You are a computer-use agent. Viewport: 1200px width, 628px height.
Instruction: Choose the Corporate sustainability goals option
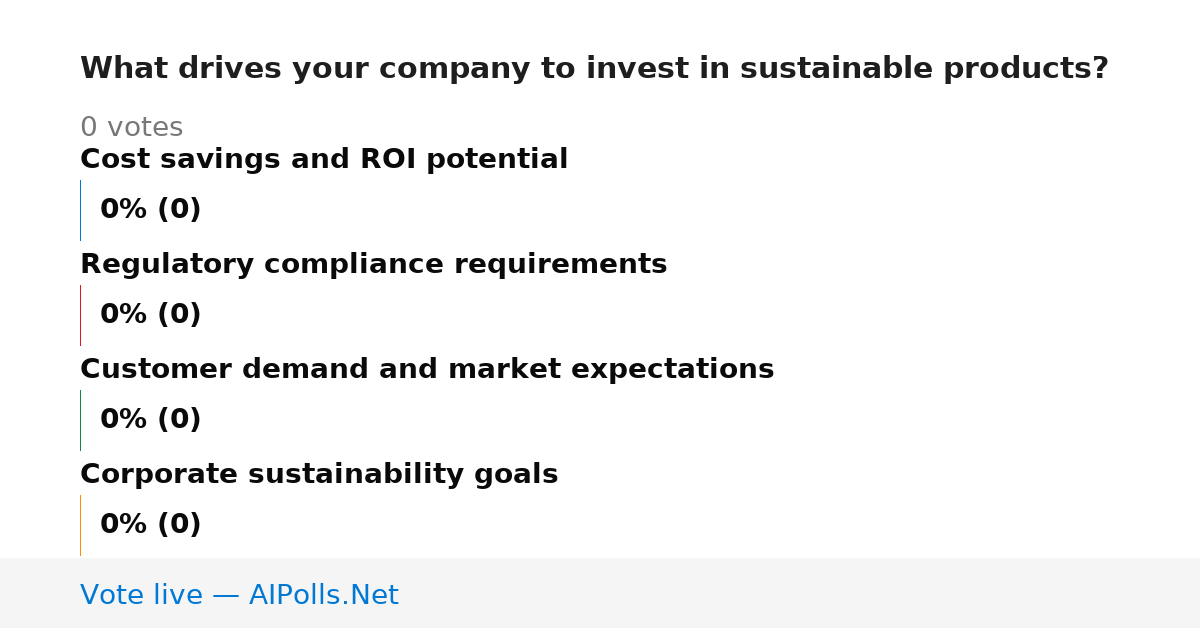coord(319,475)
